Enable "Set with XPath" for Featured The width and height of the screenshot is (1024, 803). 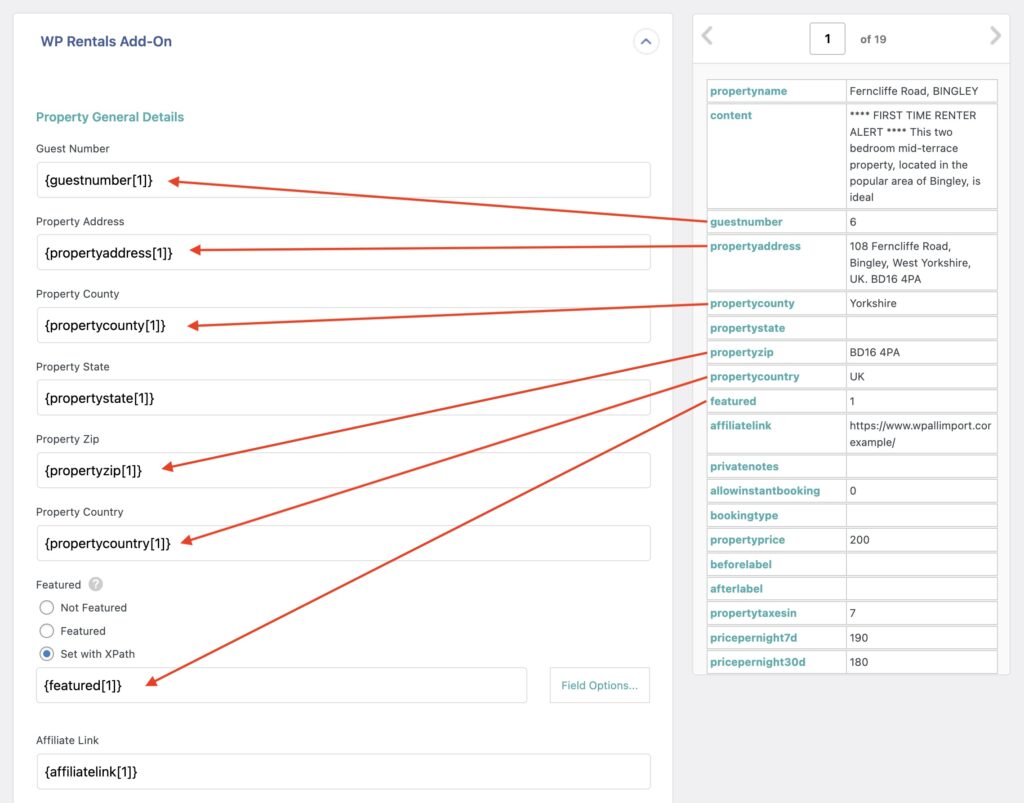click(46, 654)
